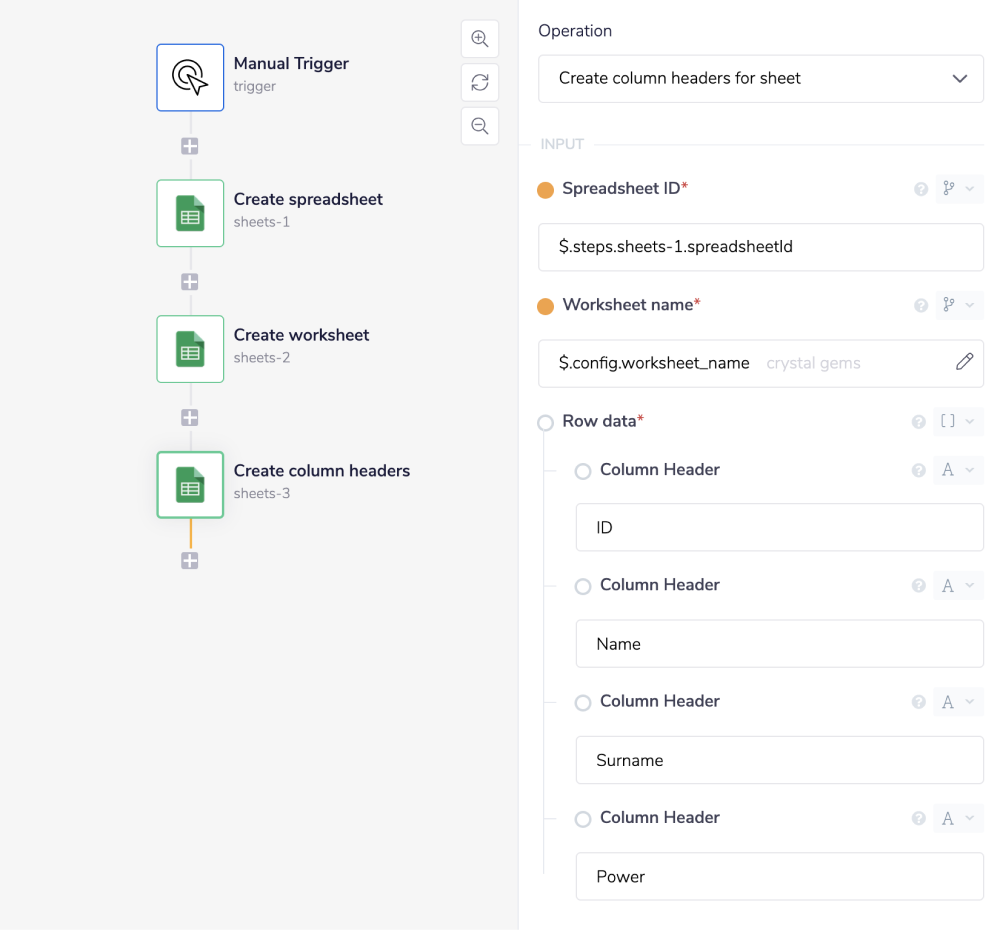Zoom out of the workflow canvas
Image resolution: width=1000 pixels, height=930 pixels.
[479, 126]
